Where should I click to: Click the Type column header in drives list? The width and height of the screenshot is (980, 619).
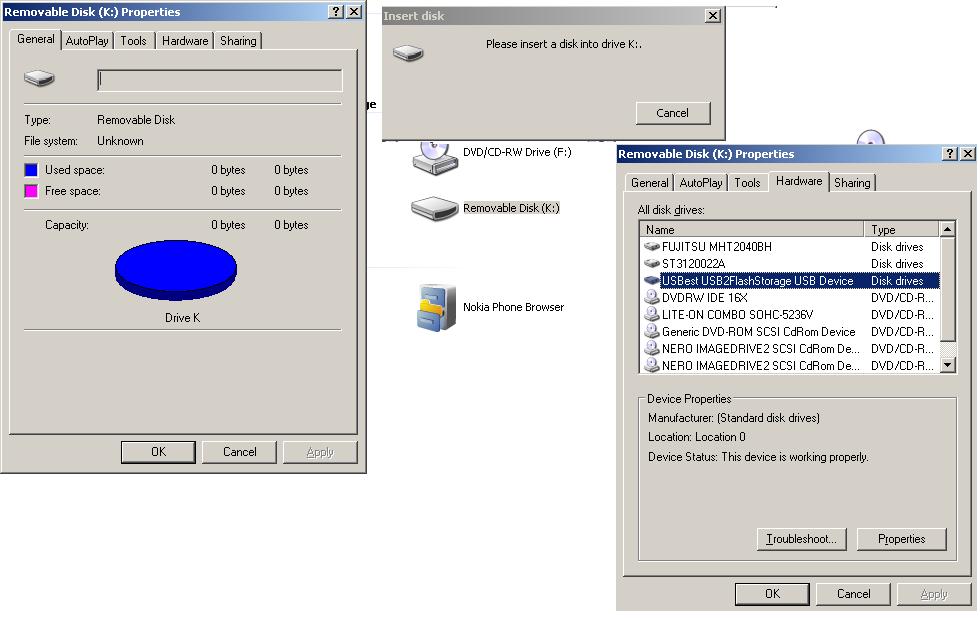[901, 229]
